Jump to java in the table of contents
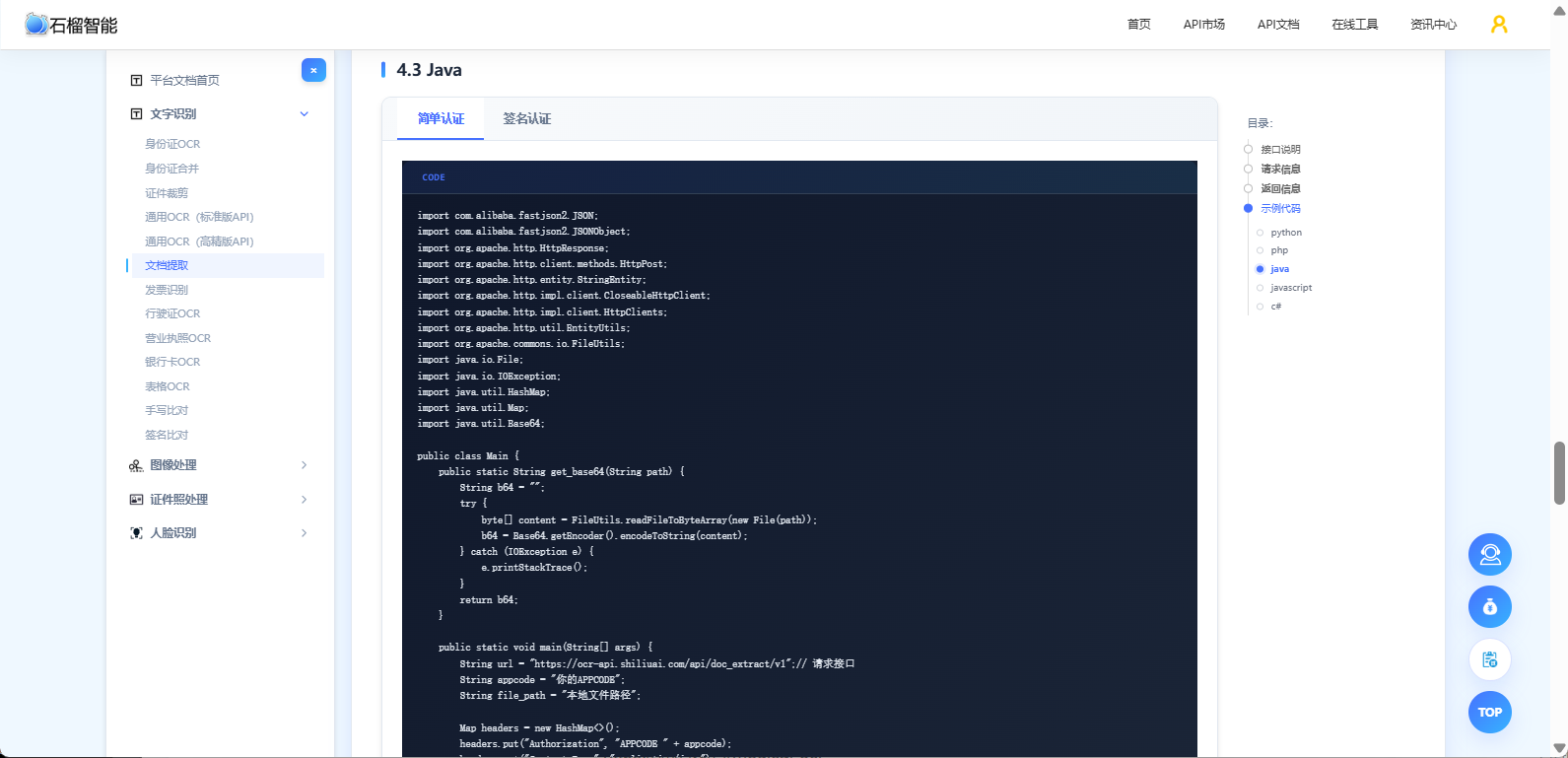This screenshot has width=1568, height=758. click(x=1279, y=269)
